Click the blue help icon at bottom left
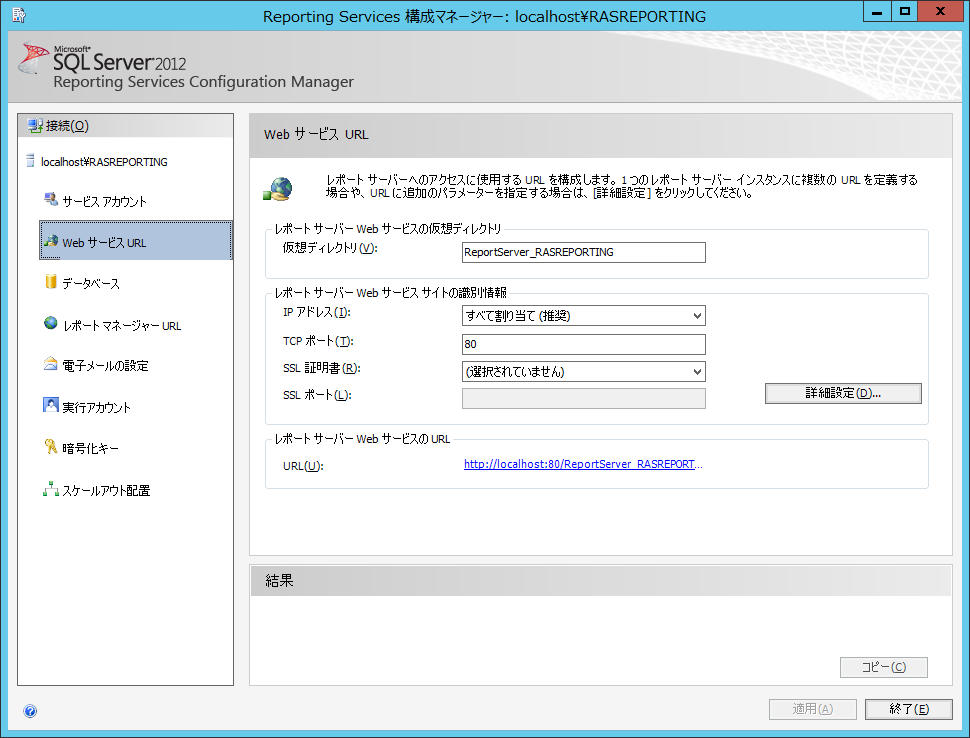The height and width of the screenshot is (738, 970). tap(30, 711)
